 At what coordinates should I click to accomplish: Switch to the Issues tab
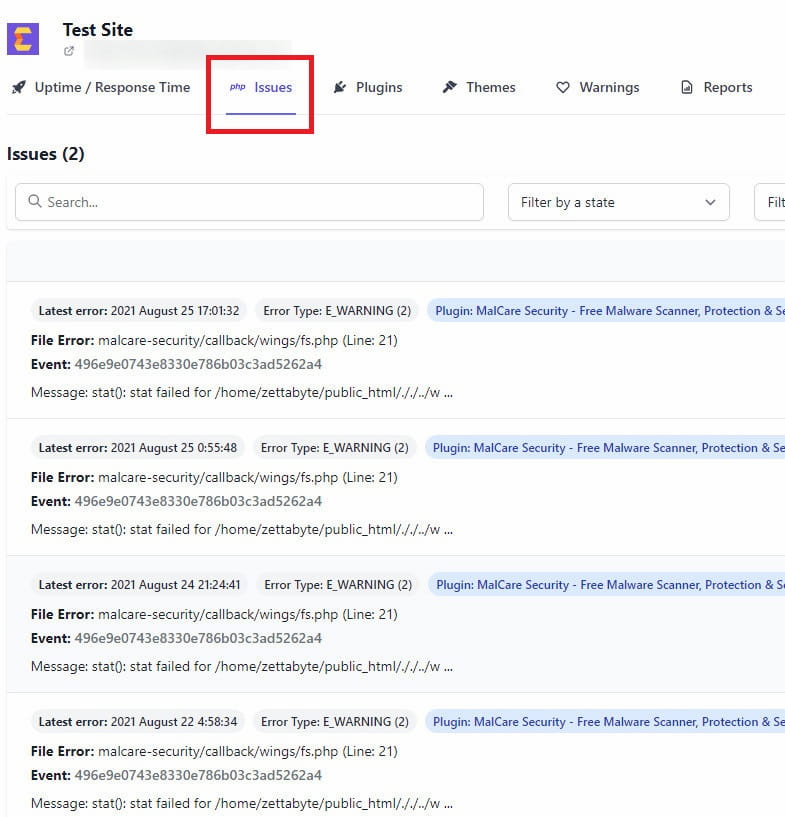260,87
